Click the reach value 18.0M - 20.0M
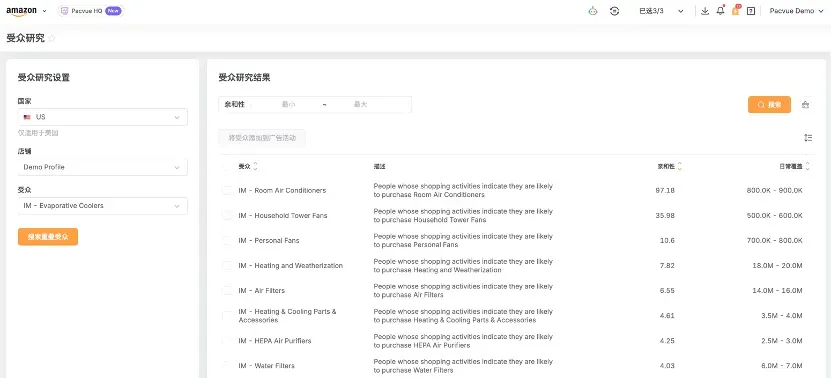Viewport: 832px width, 378px height. 777,265
